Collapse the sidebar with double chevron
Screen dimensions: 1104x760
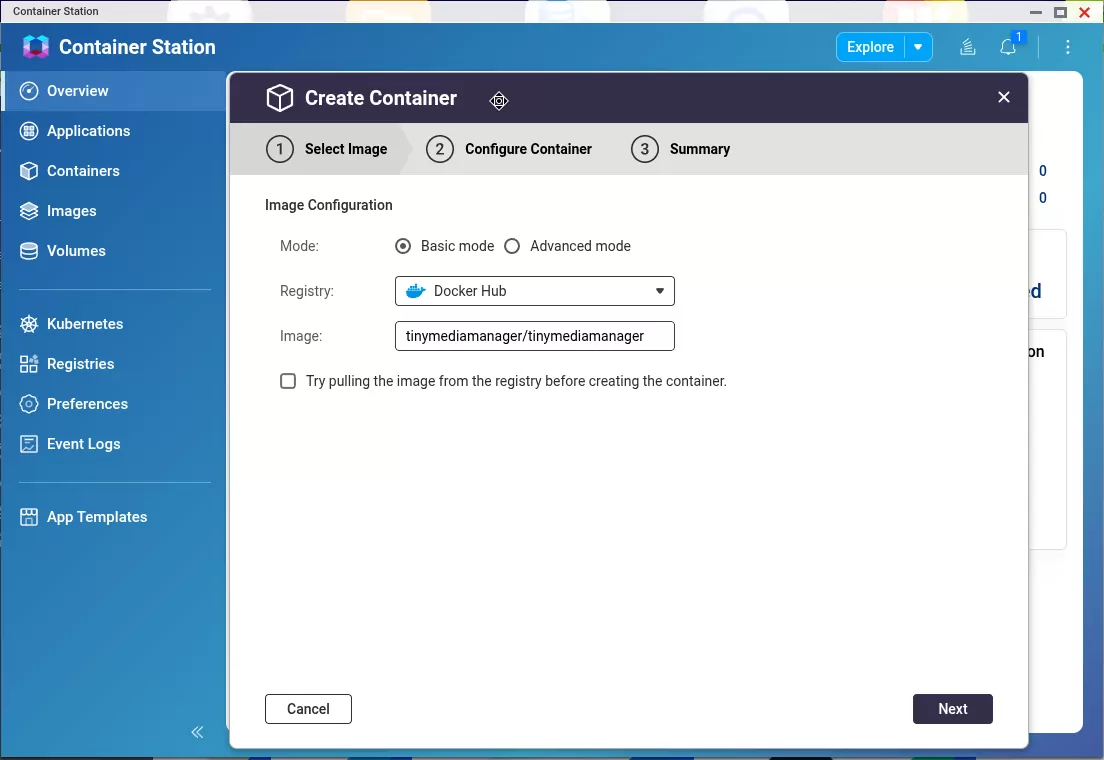point(197,732)
